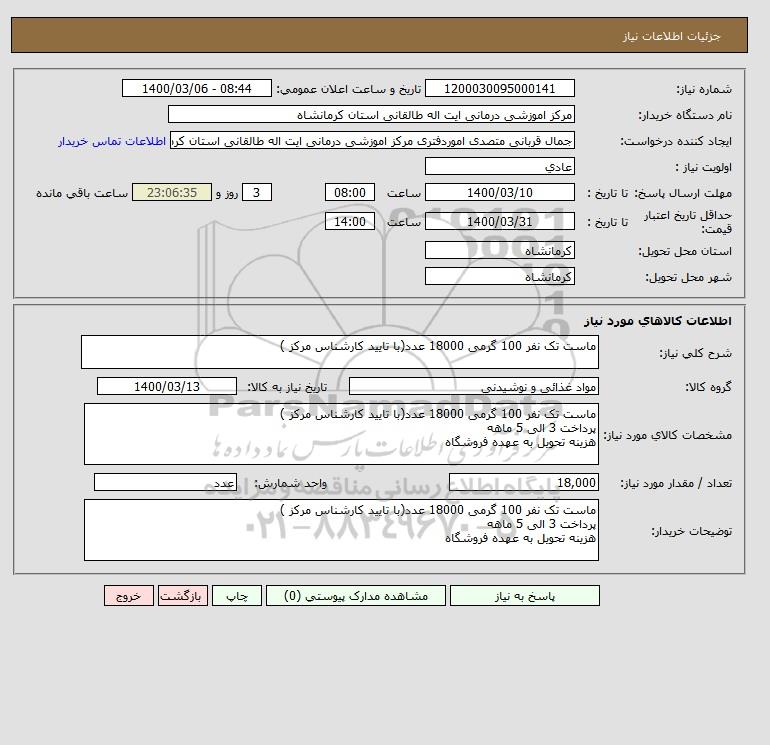Click the جزئیات اطلاعات نیاز header title
770x745 pixels.
point(672,36)
